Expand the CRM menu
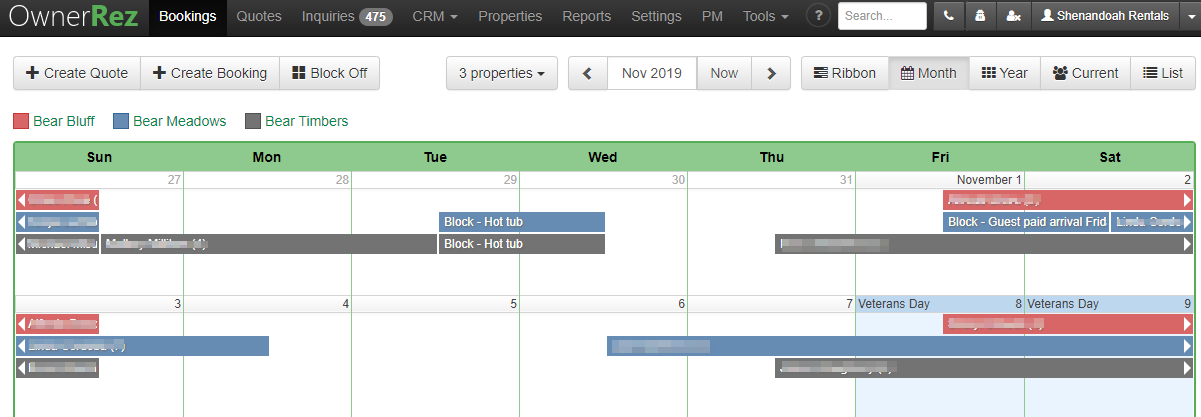1201x417 pixels. tap(435, 16)
